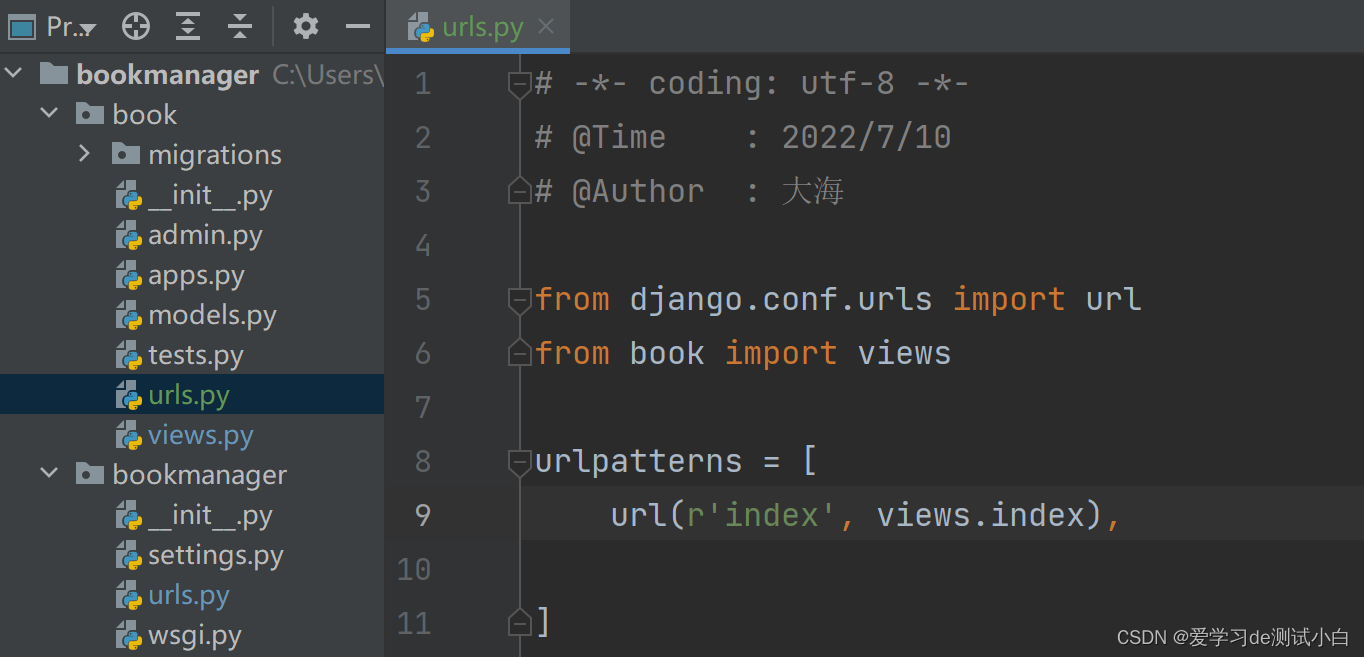Click the Python icon beside settings.py
This screenshot has width=1364, height=657.
128,556
